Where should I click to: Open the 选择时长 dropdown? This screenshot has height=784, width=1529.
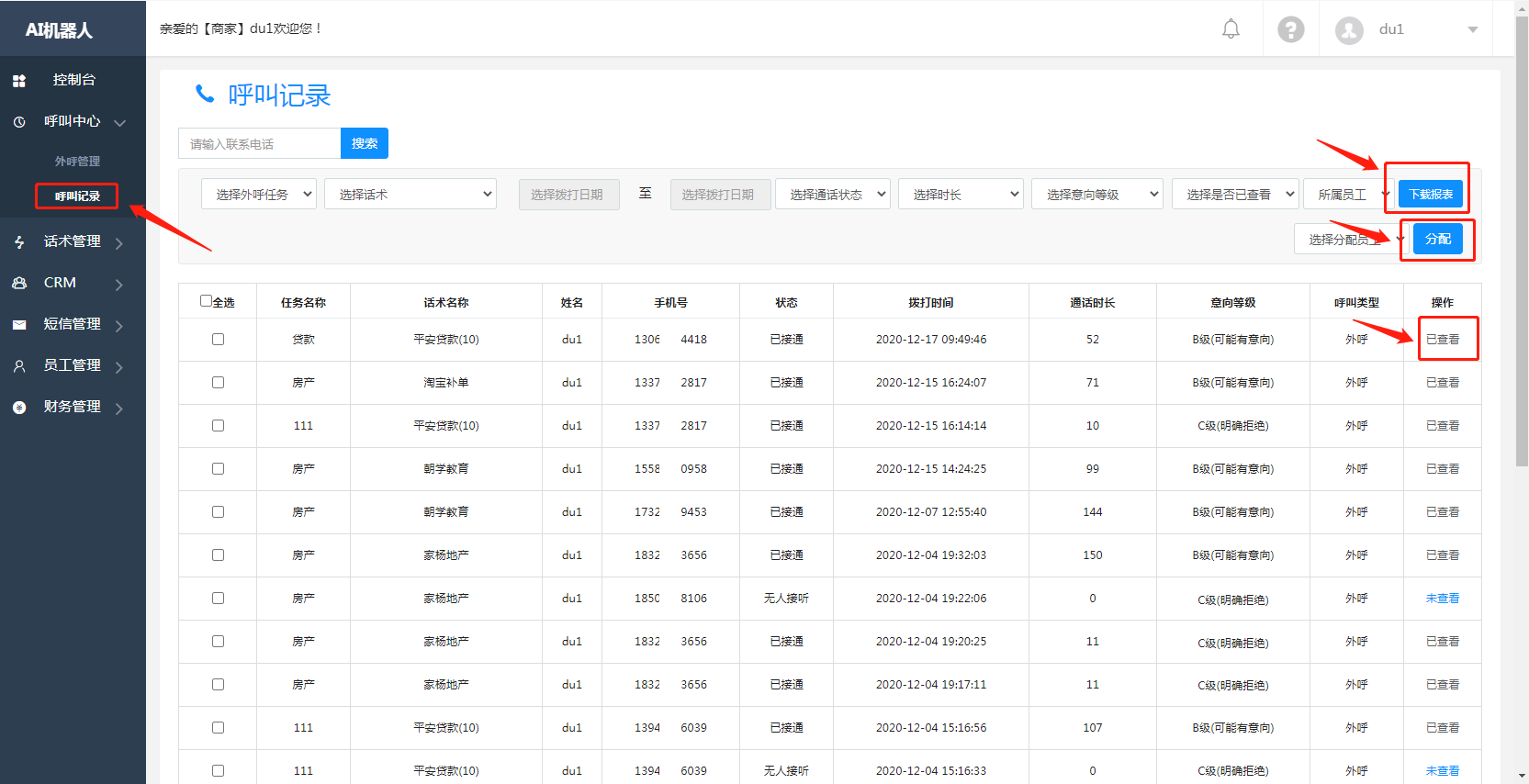tap(961, 194)
